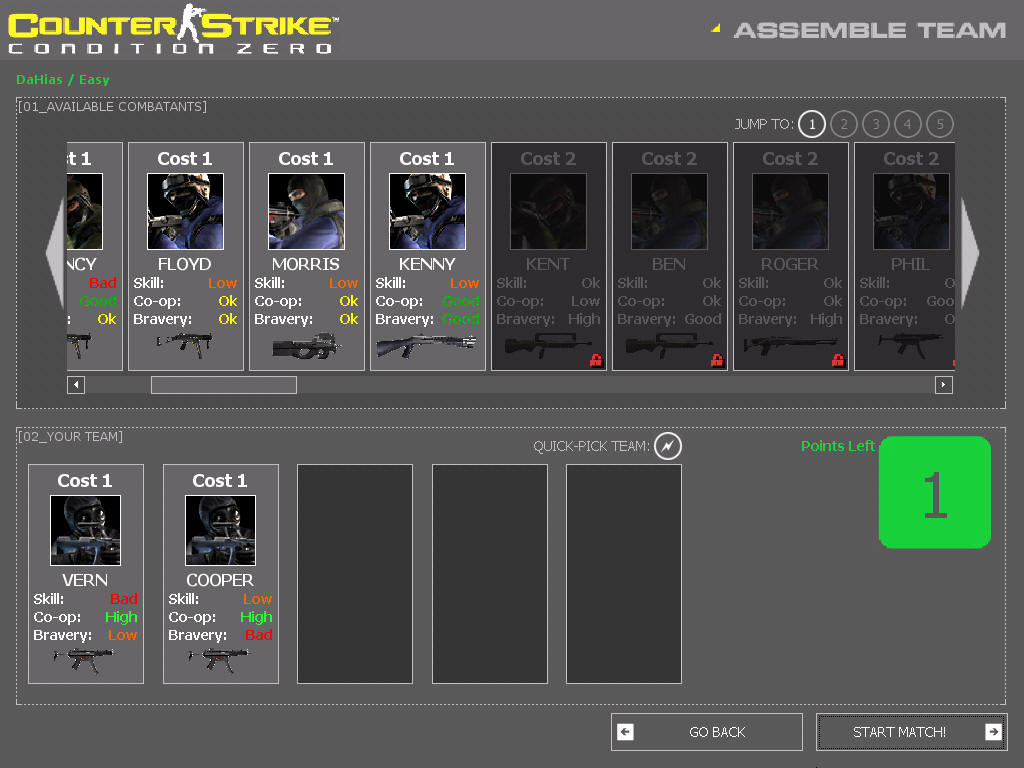Click the large left arrow of combatant carousel
The width and height of the screenshot is (1024, 768).
click(56, 253)
